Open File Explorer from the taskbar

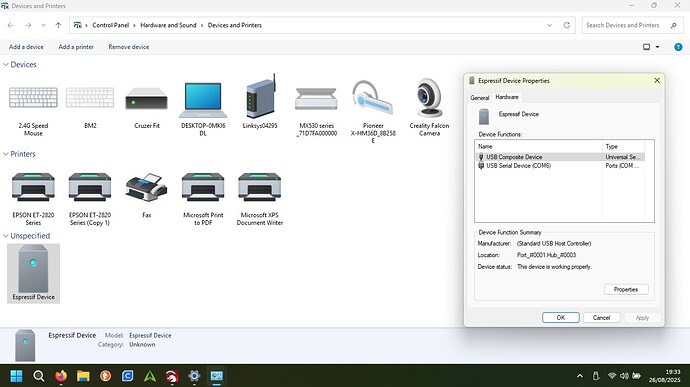click(x=83, y=376)
